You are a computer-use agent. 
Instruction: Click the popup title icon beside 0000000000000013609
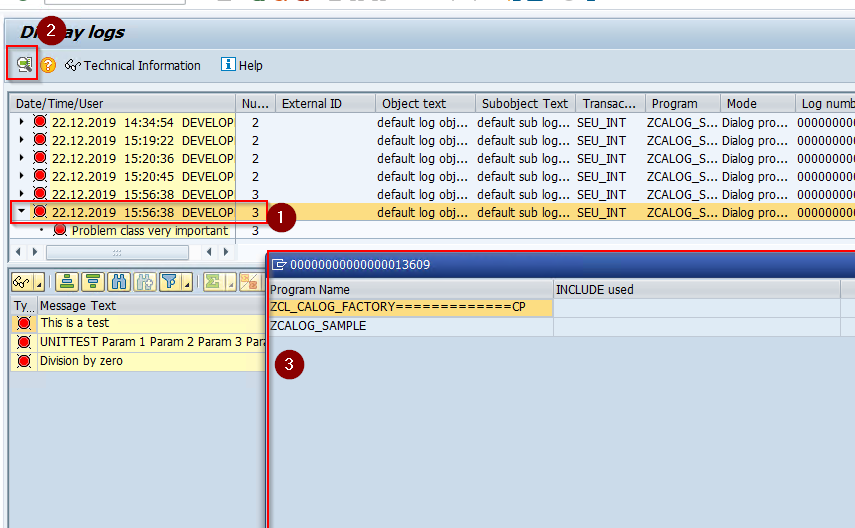coord(279,265)
